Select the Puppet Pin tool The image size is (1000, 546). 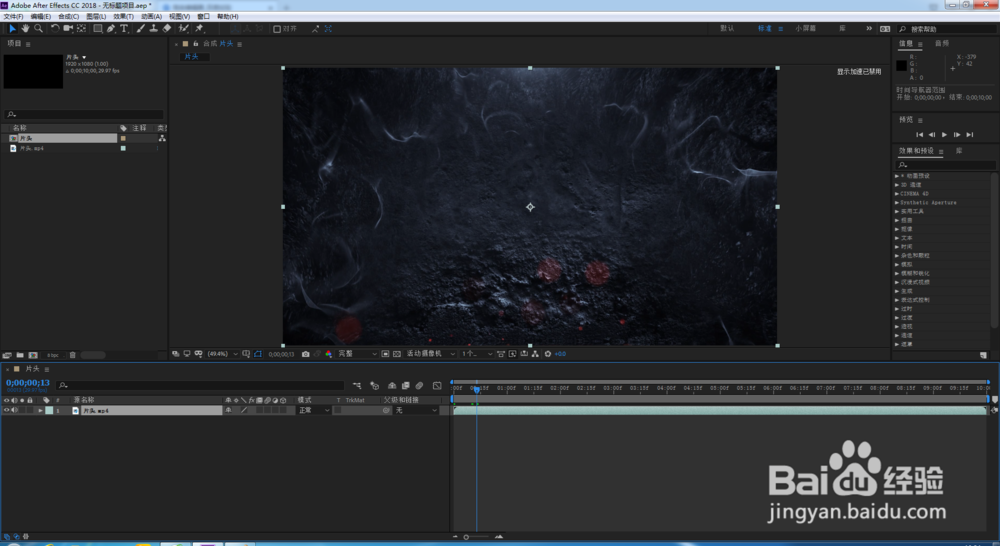click(x=199, y=29)
